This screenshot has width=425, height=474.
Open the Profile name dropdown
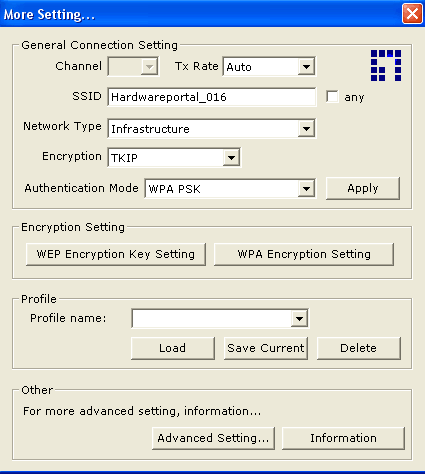[x=299, y=319]
